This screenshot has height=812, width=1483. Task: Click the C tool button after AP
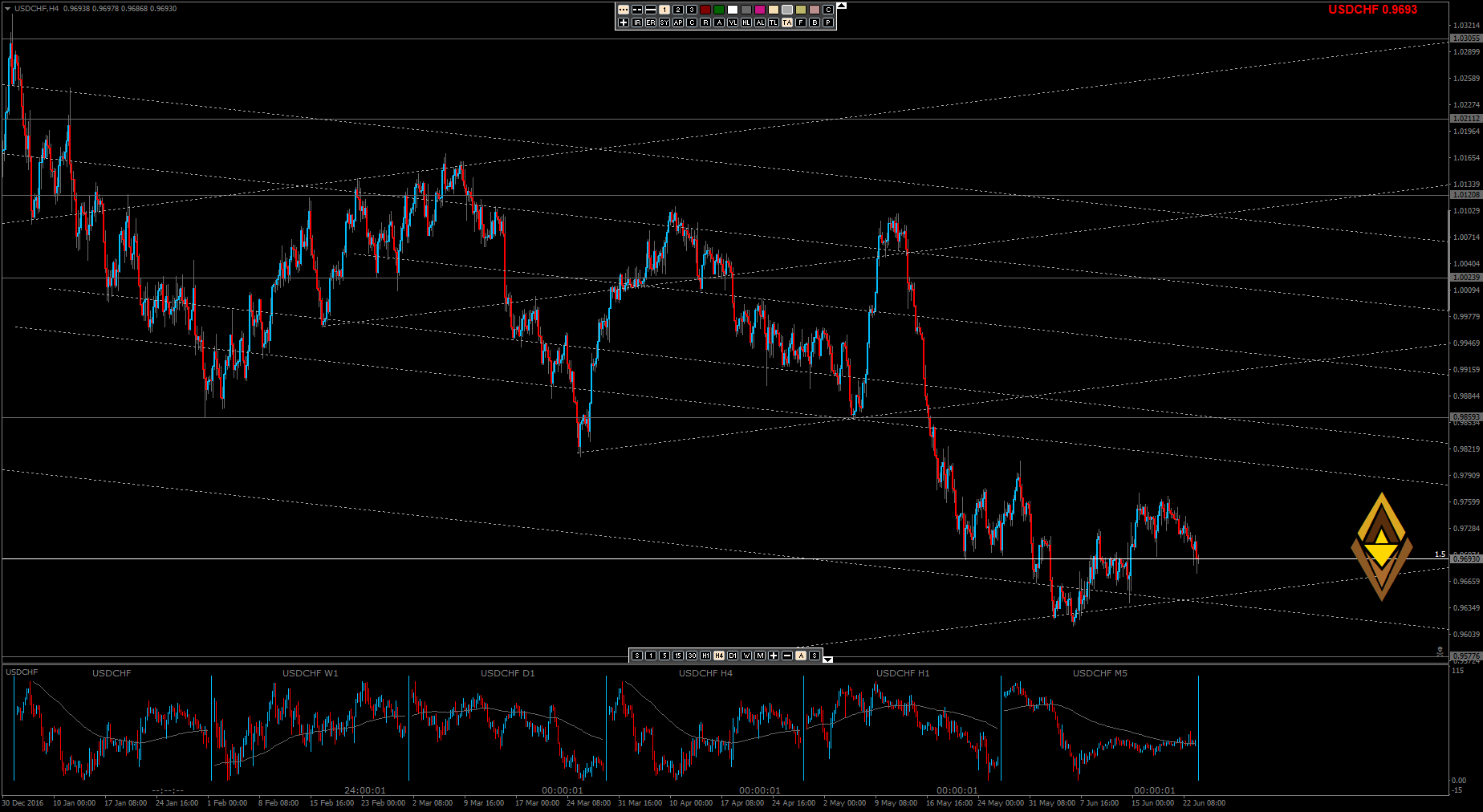coord(692,22)
